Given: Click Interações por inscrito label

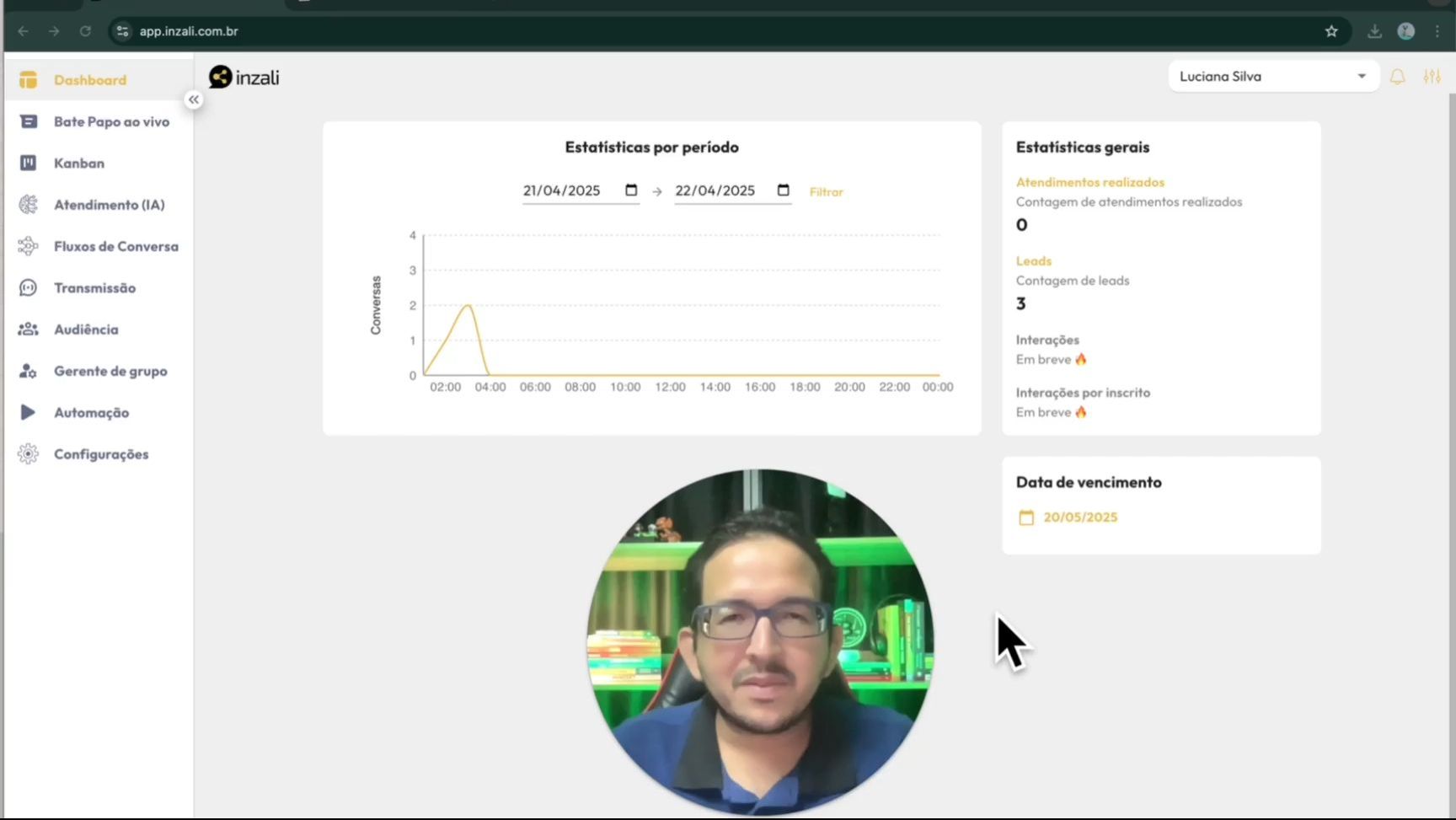Looking at the screenshot, I should (x=1083, y=393).
